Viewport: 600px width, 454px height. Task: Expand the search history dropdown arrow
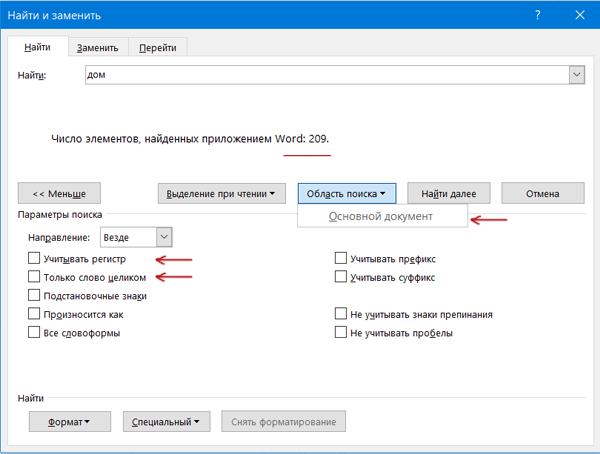click(576, 75)
